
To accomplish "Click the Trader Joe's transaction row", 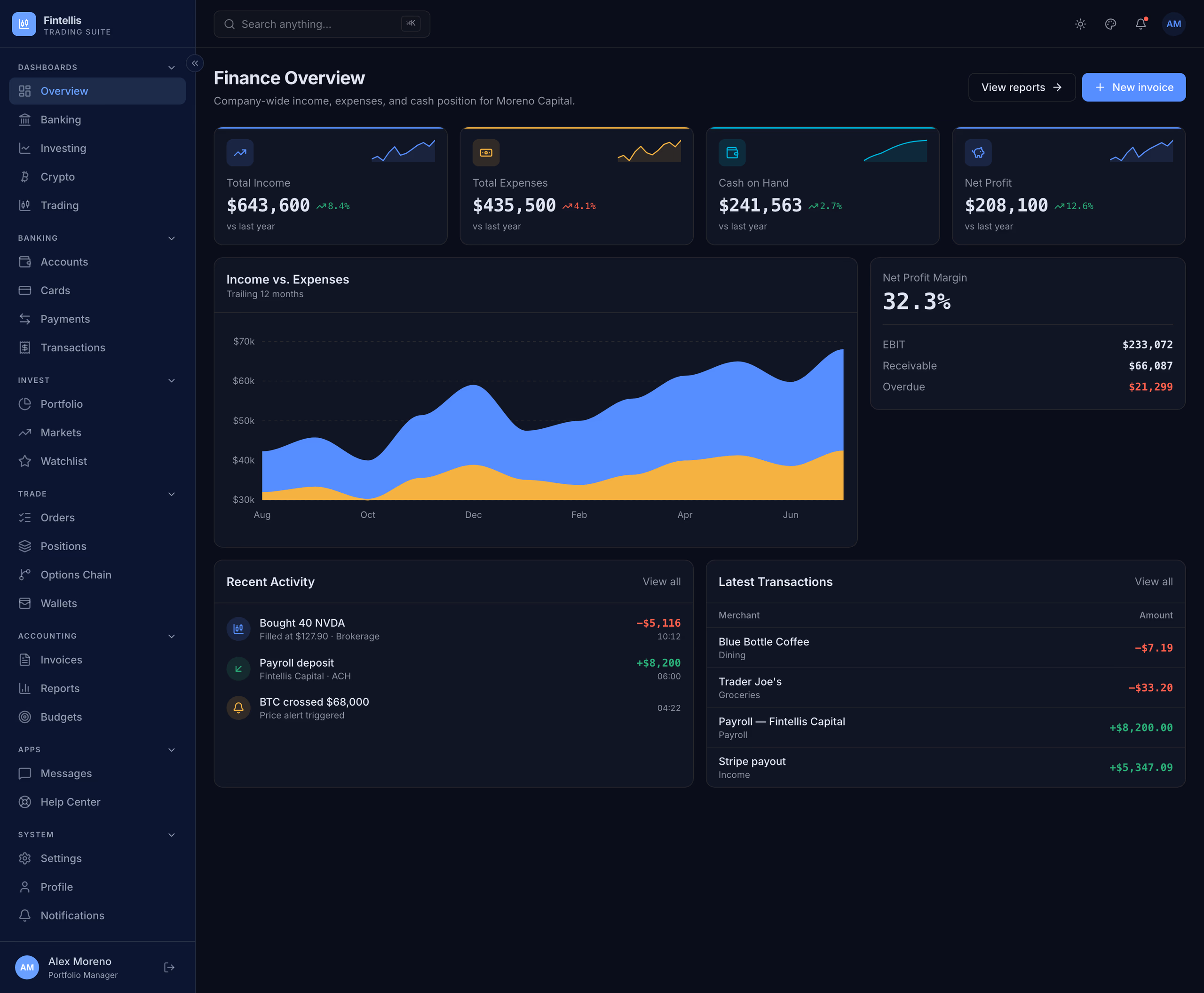I will point(945,688).
